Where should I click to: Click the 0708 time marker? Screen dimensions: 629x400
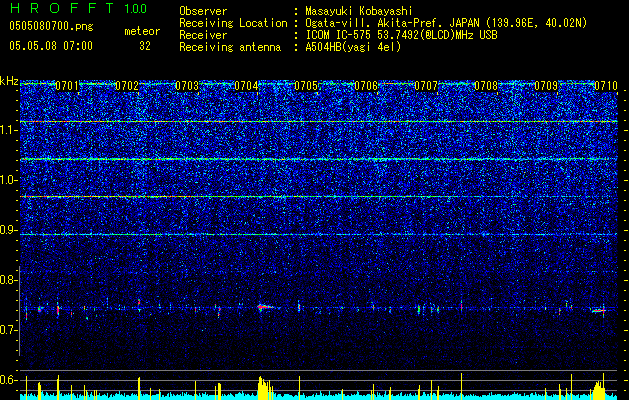coord(486,86)
